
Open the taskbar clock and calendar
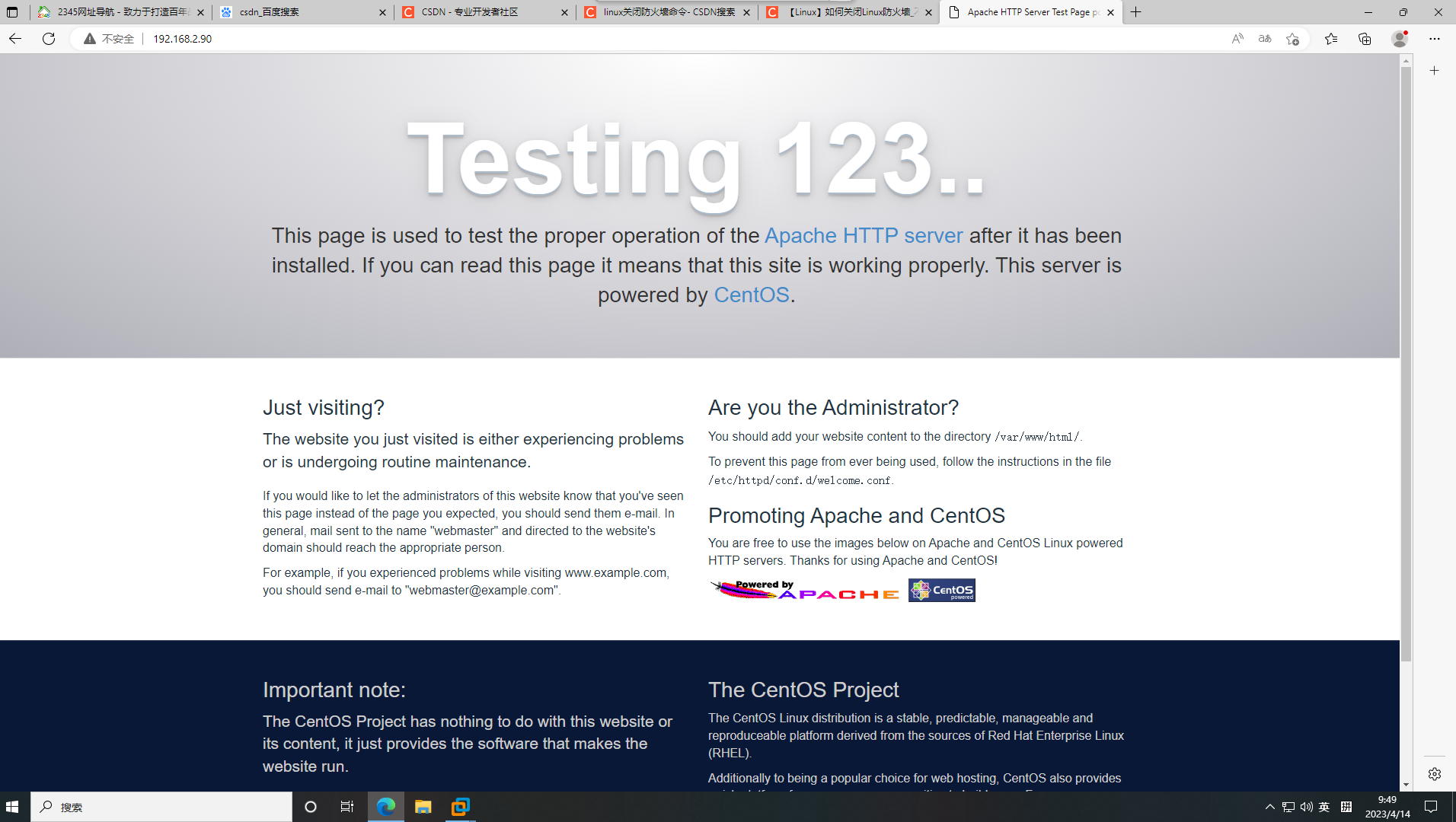[1387, 807]
